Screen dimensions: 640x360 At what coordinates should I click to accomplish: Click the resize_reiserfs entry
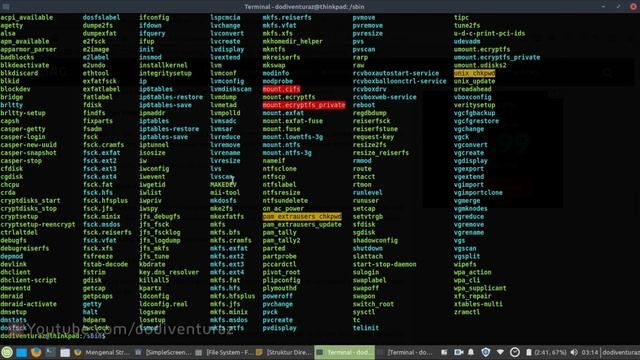tap(381, 153)
